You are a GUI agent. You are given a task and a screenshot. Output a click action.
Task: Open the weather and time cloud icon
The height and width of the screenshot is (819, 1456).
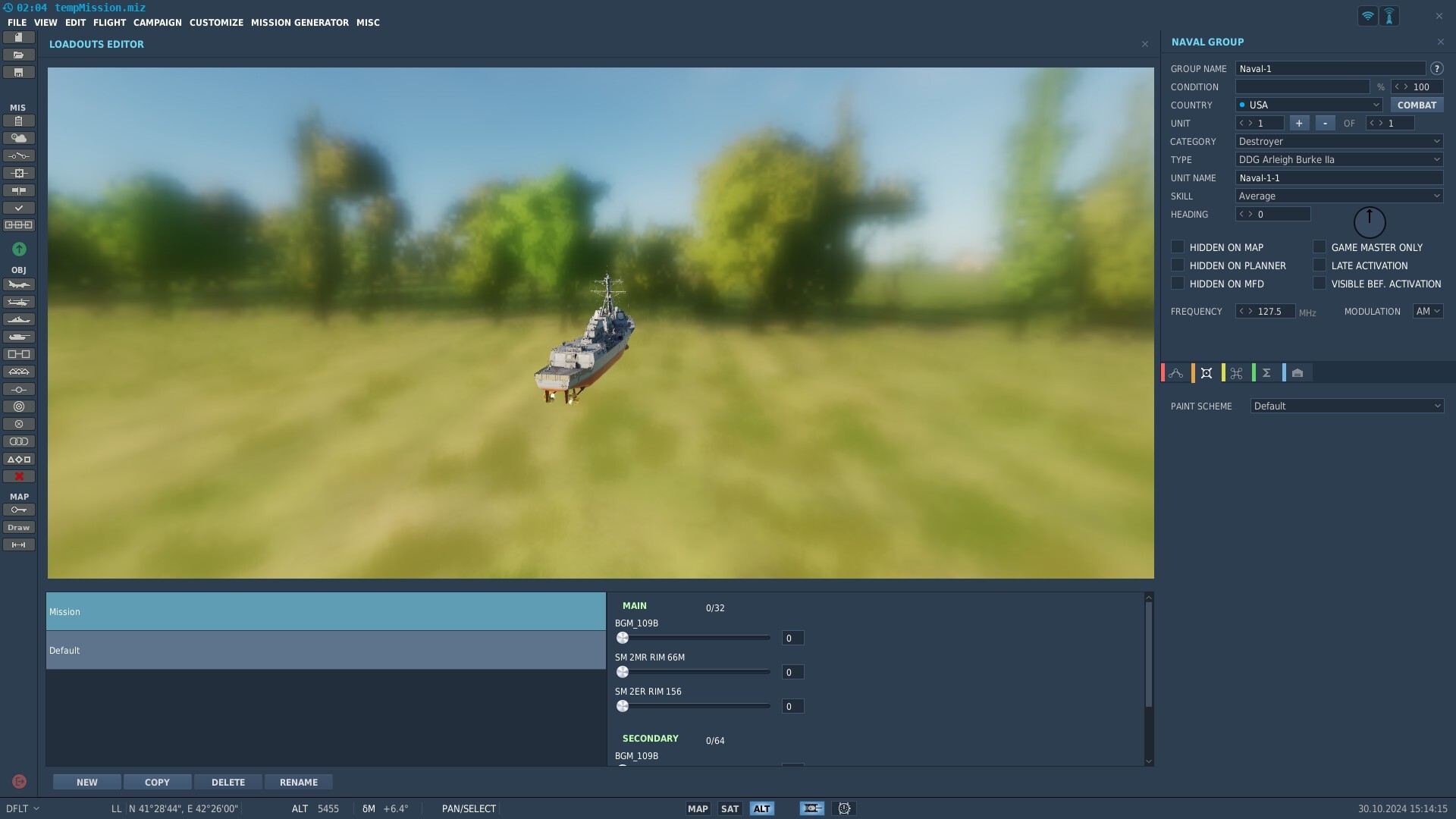click(x=19, y=138)
